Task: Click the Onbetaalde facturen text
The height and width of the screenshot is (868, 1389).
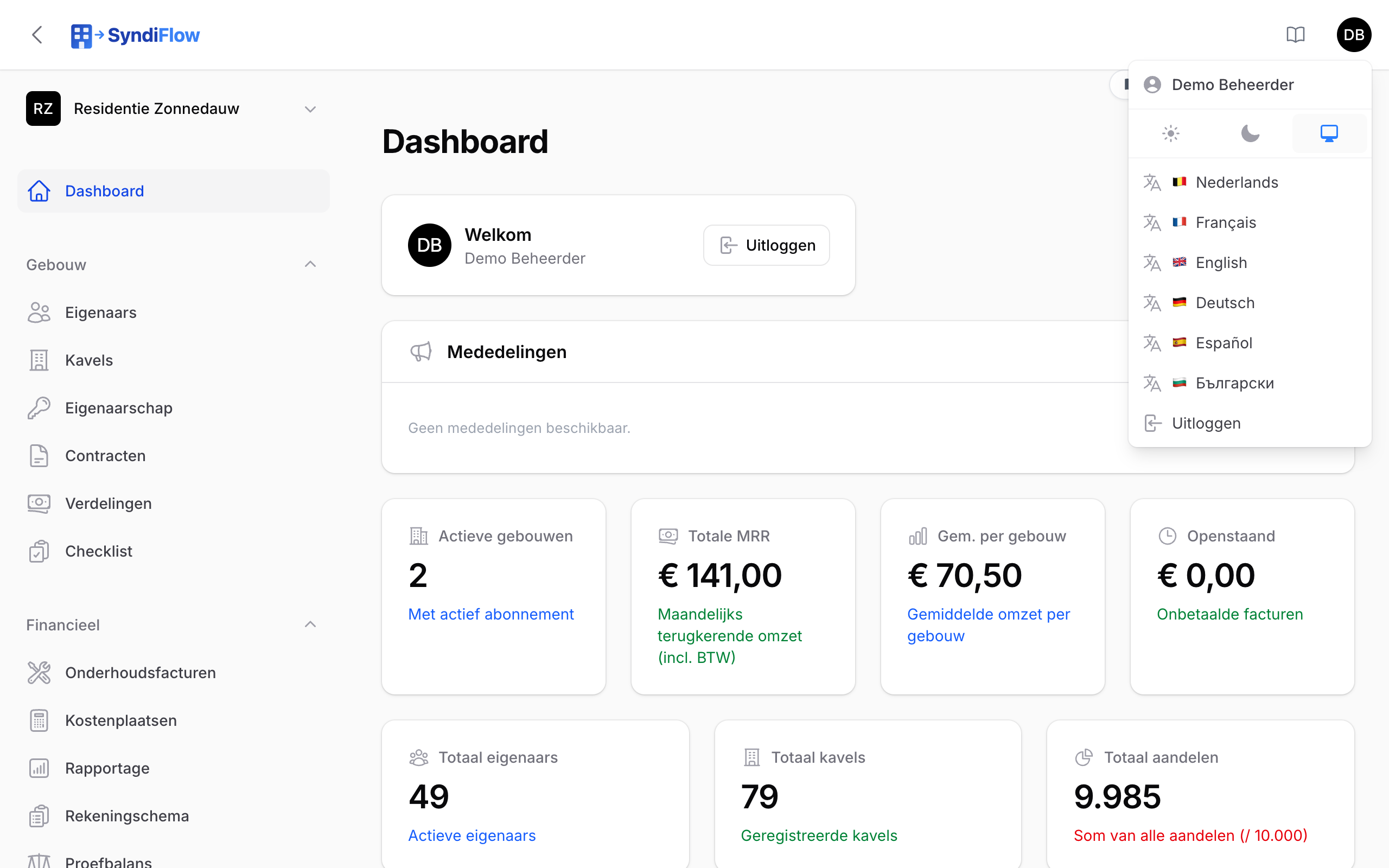Action: coord(1229,614)
